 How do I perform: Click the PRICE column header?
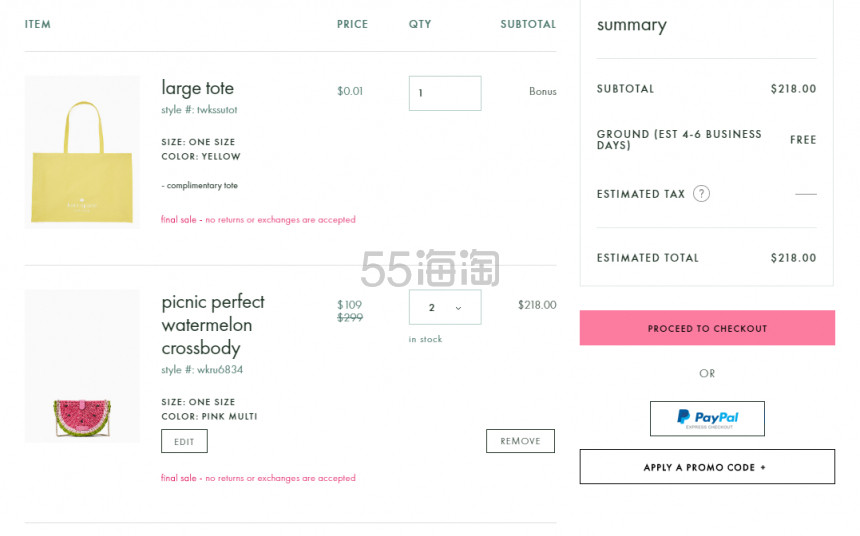point(352,24)
